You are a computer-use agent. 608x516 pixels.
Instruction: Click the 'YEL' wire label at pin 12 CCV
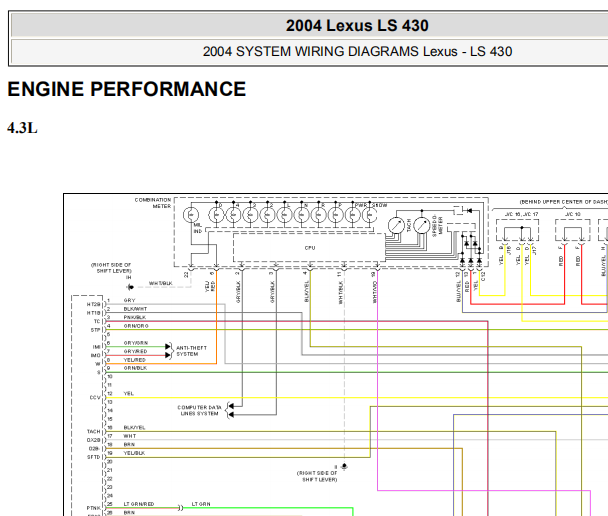pos(128,393)
